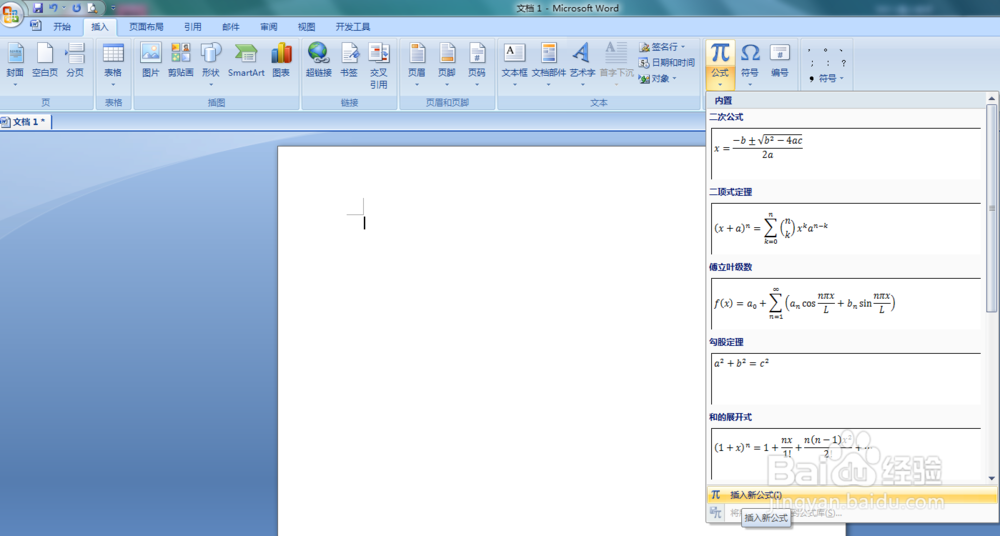Switch to the 视图 ribbon tab
This screenshot has width=1000, height=536.
pos(306,27)
